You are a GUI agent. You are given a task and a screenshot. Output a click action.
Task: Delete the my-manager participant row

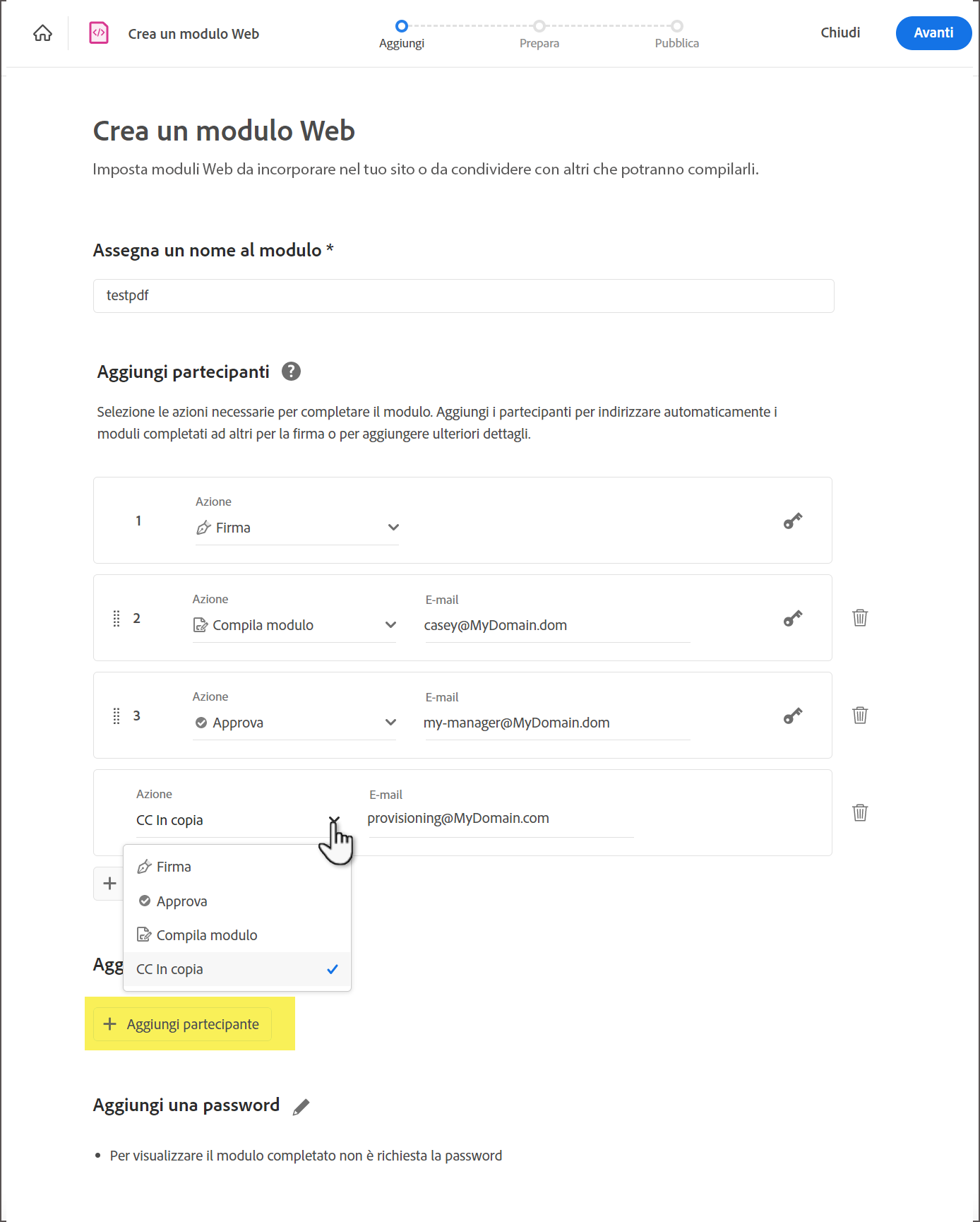(859, 716)
